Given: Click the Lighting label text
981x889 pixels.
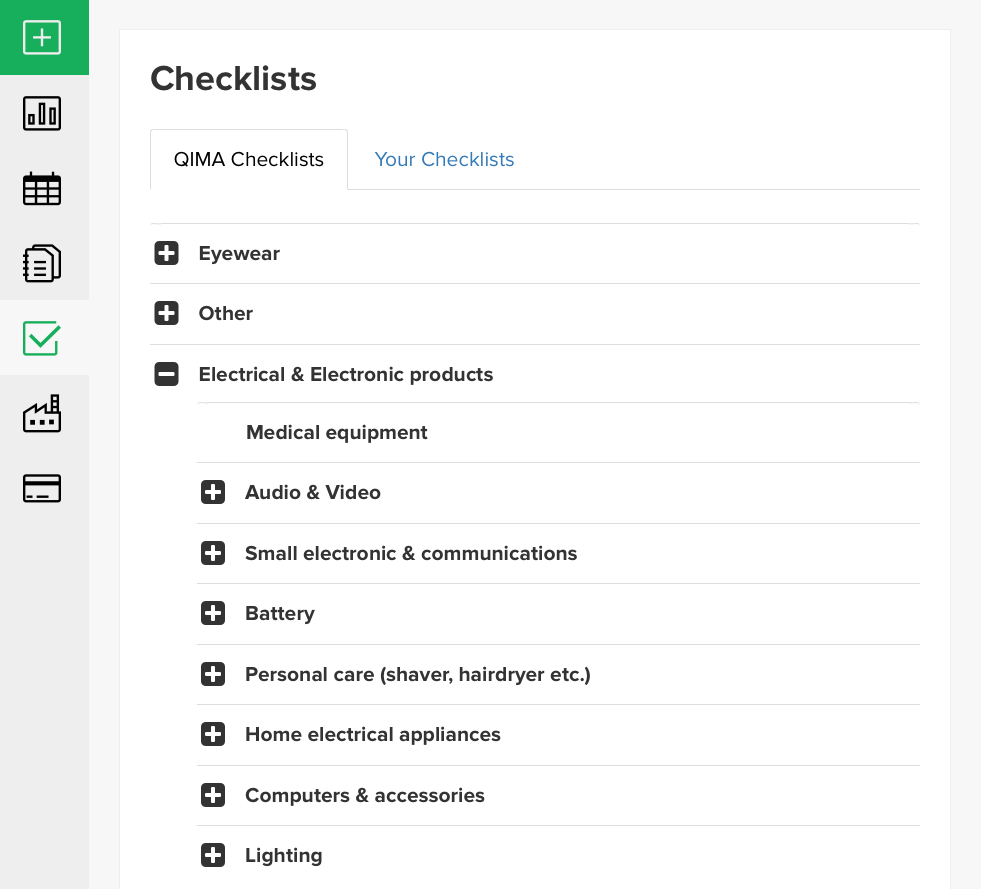Looking at the screenshot, I should (283, 856).
